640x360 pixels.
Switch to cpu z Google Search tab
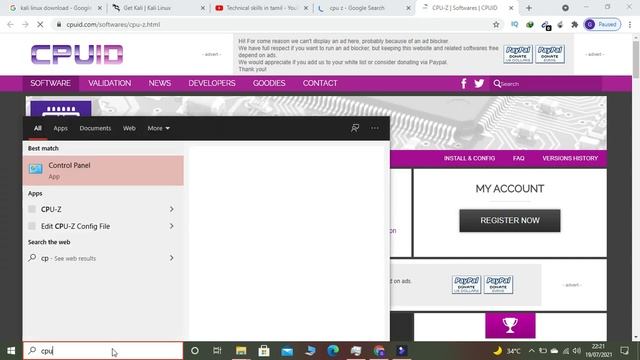[363, 8]
